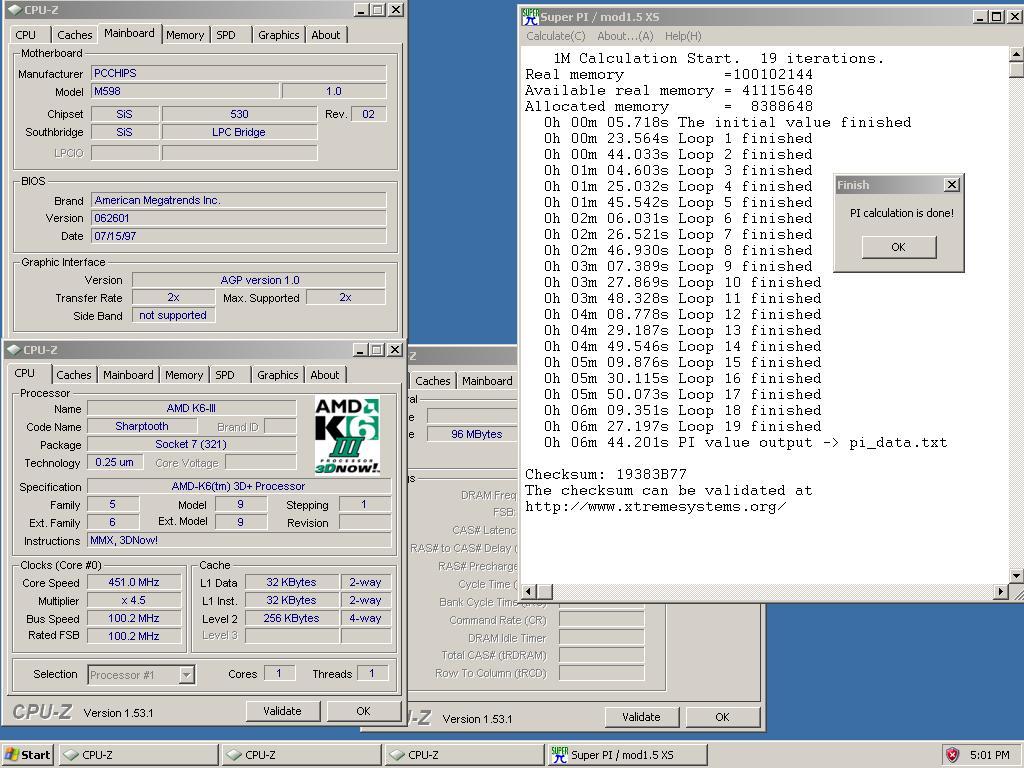Select Memory tab in lower CPU window
This screenshot has width=1024, height=768.
click(x=184, y=375)
